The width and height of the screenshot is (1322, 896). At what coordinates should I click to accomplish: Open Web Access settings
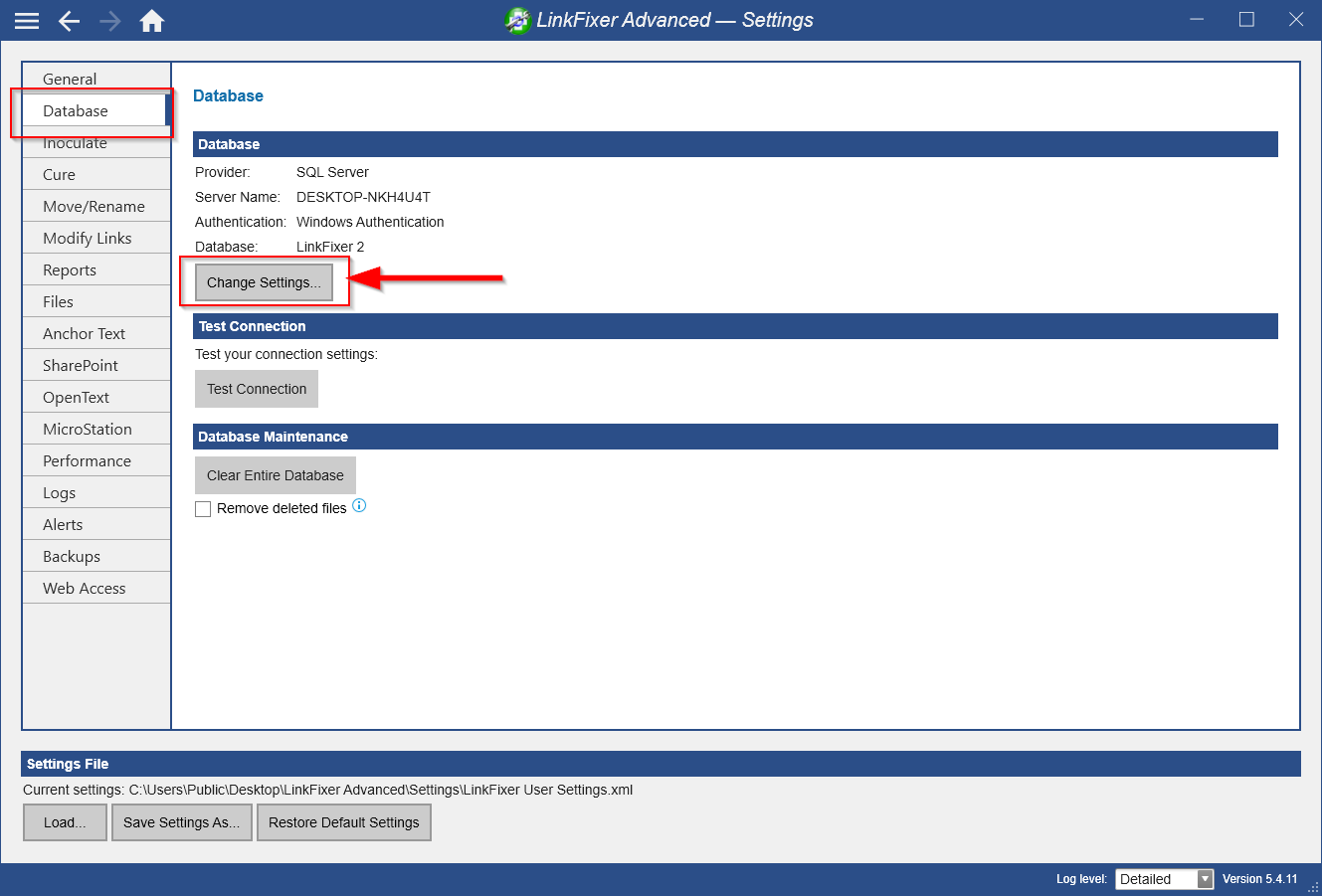(x=96, y=588)
